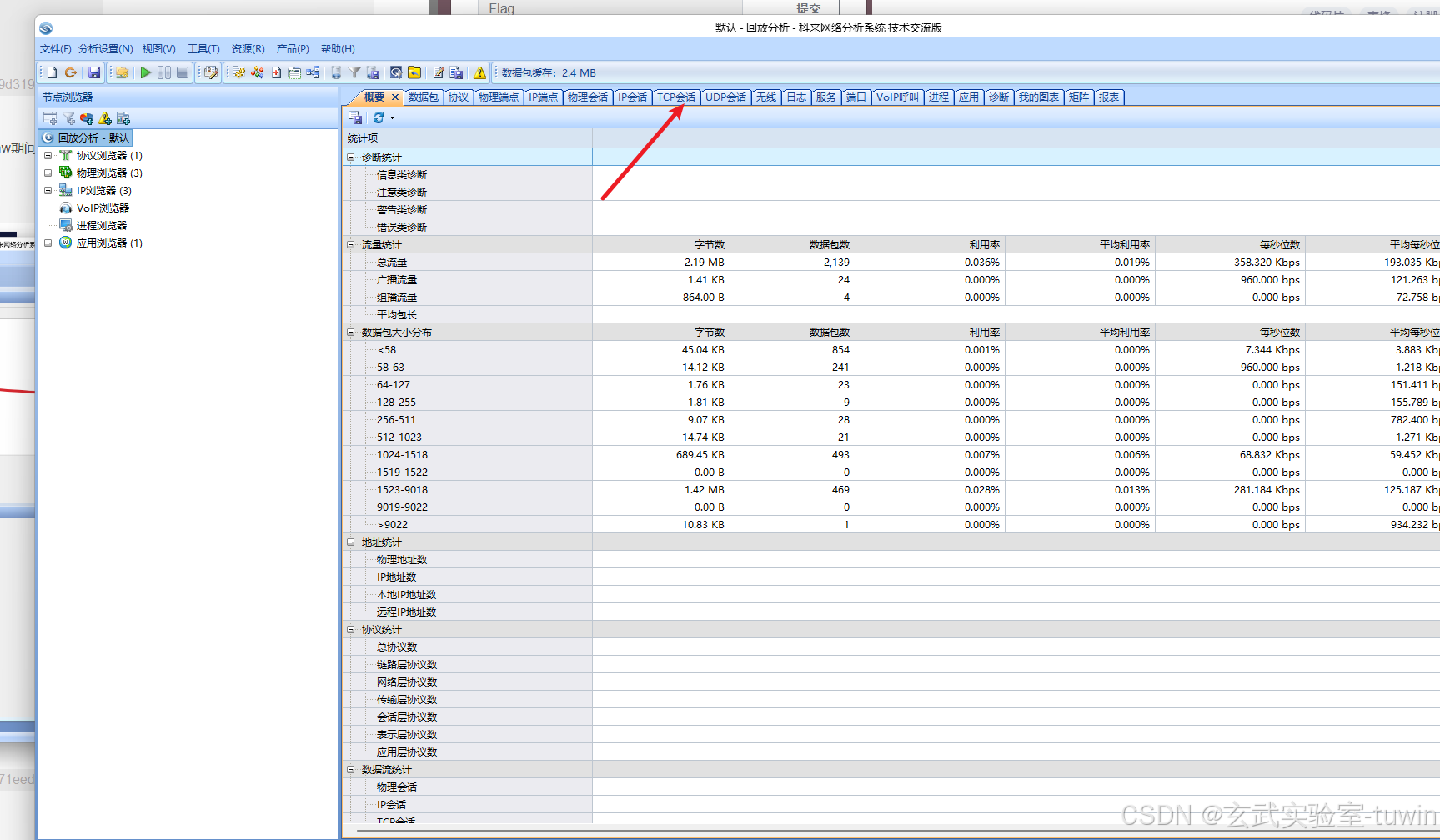The image size is (1440, 840).
Task: Open the 工具(T) menu
Action: 204,49
